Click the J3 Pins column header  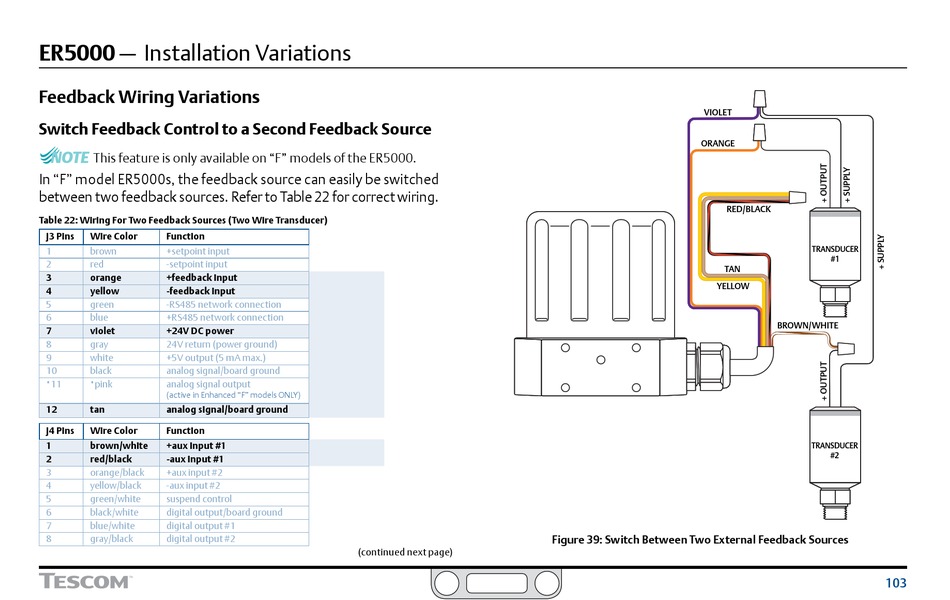pyautogui.click(x=60, y=236)
